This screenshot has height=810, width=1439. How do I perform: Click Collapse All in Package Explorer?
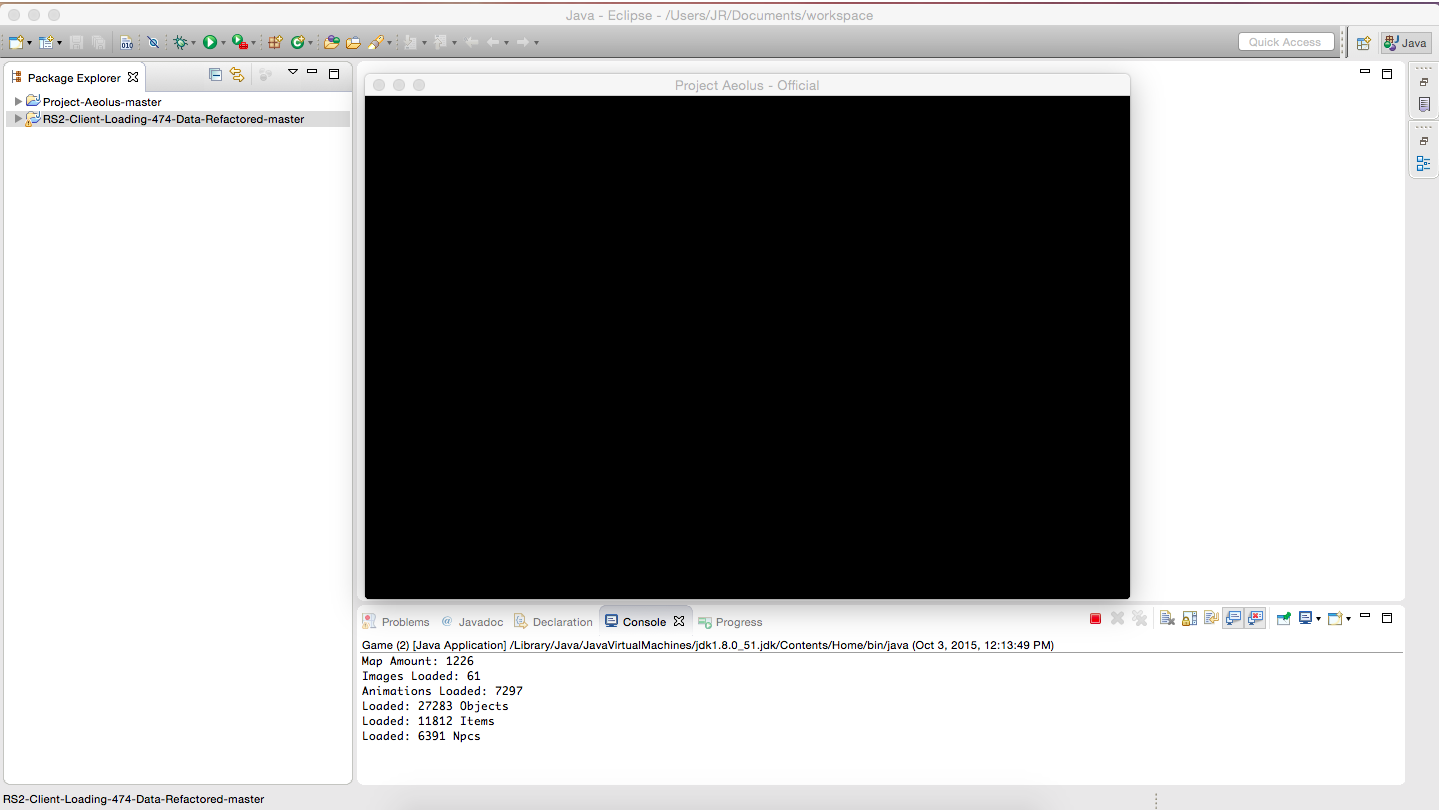215,74
